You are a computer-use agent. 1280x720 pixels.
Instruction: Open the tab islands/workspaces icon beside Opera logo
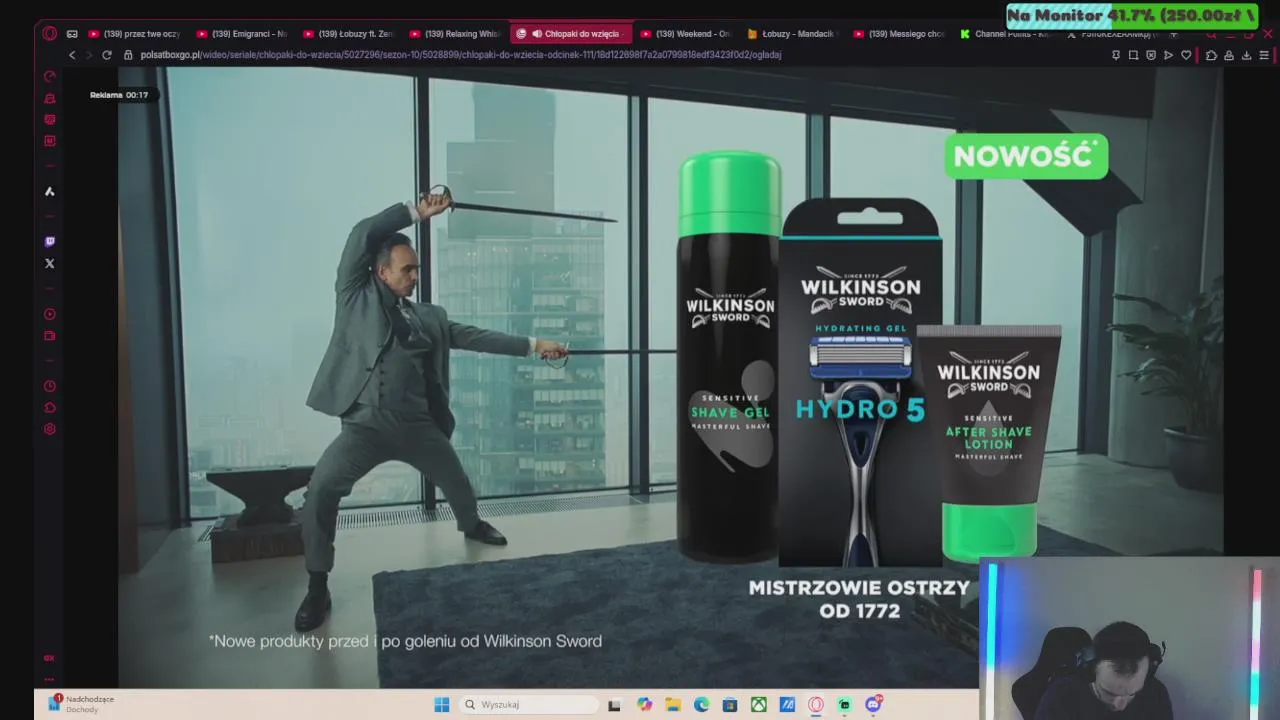point(72,34)
